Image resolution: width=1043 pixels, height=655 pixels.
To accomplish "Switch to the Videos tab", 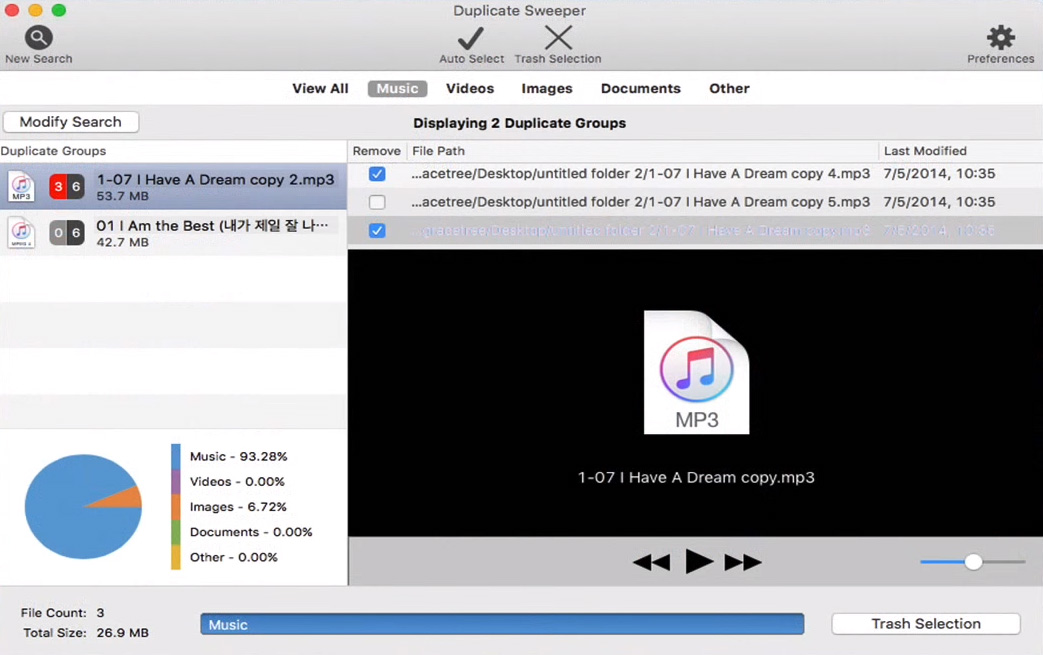I will tap(470, 88).
